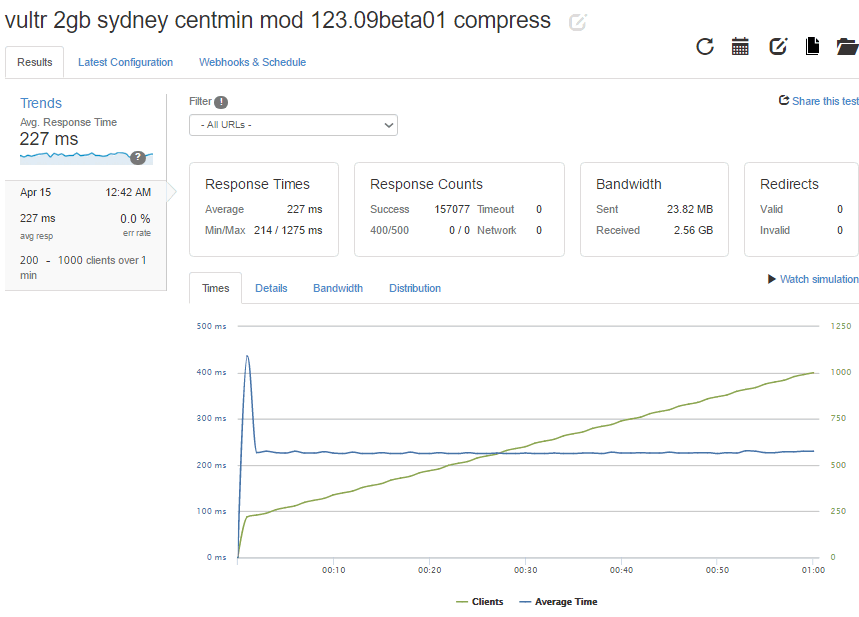Switch to the Results tab
The height and width of the screenshot is (617, 859).
35,62
